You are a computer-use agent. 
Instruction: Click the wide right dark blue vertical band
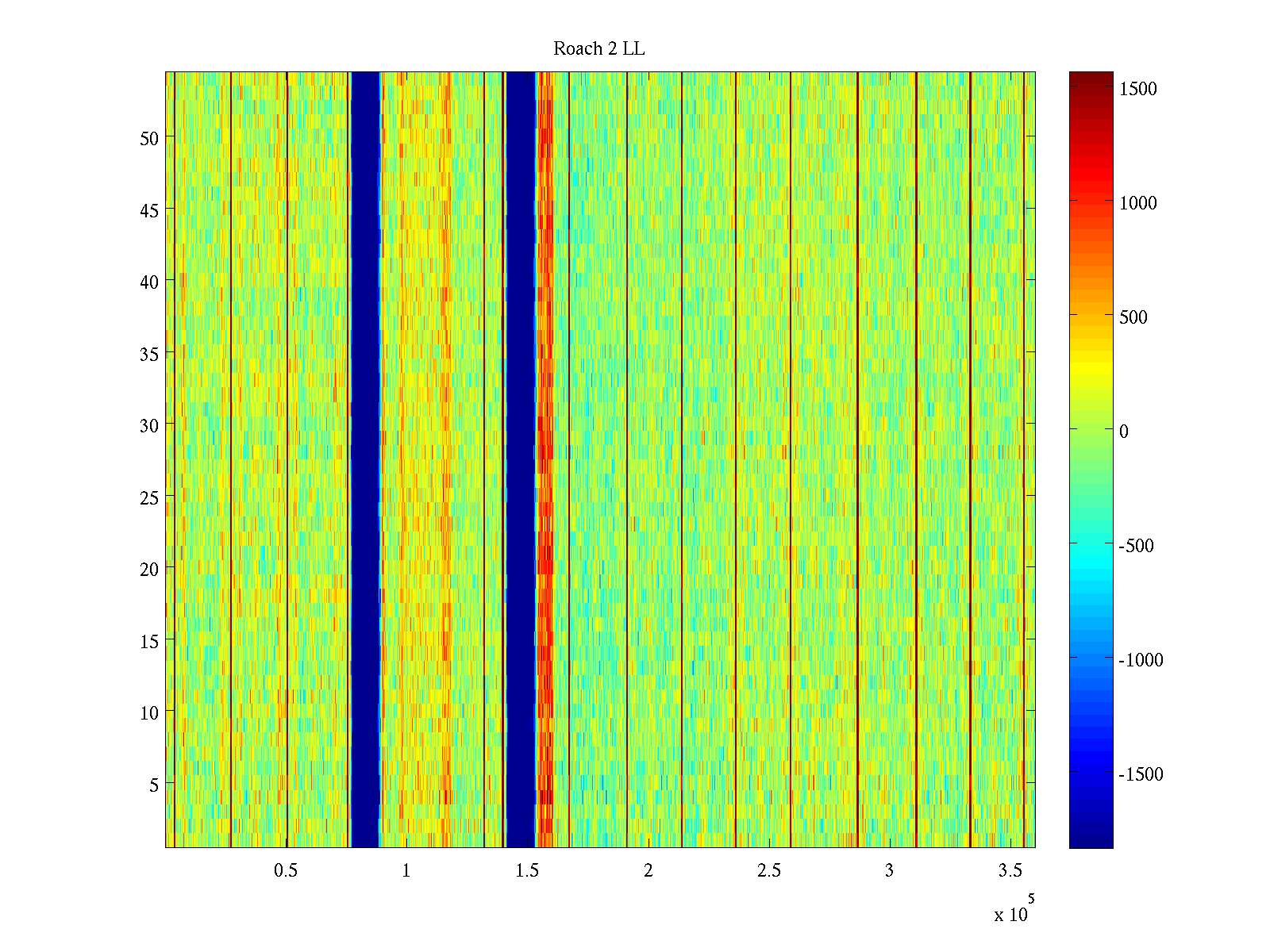point(521,460)
